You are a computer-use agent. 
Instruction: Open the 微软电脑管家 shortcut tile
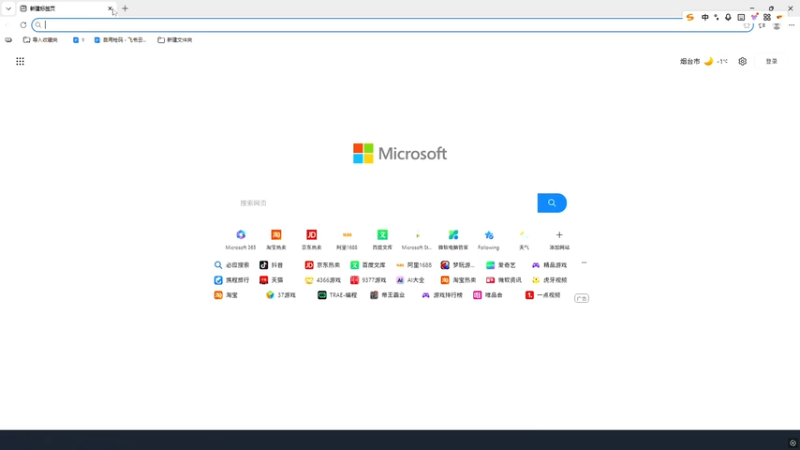coord(453,239)
